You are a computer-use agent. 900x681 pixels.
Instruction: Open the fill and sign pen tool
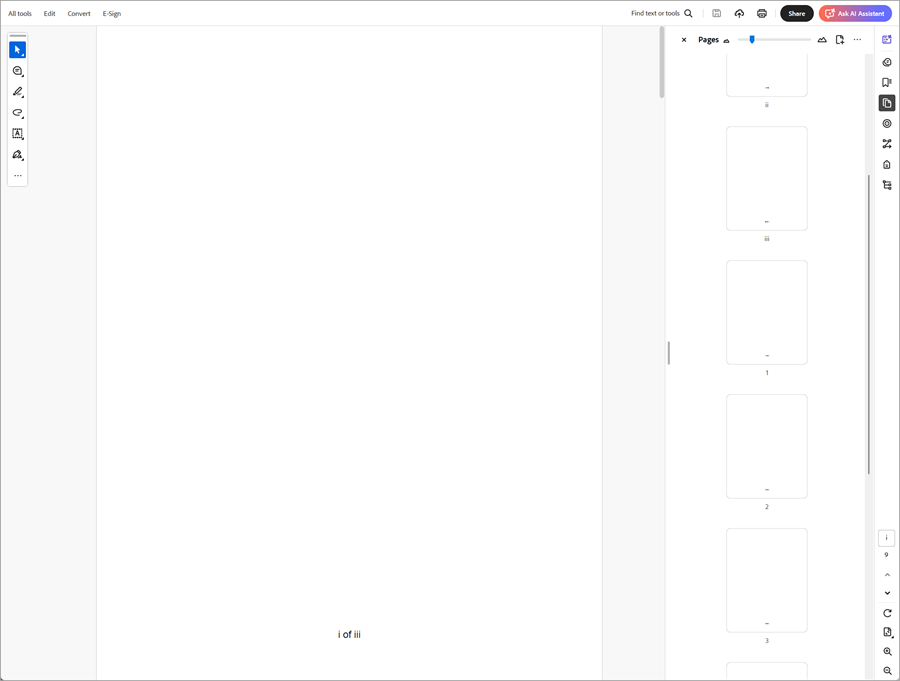(17, 155)
